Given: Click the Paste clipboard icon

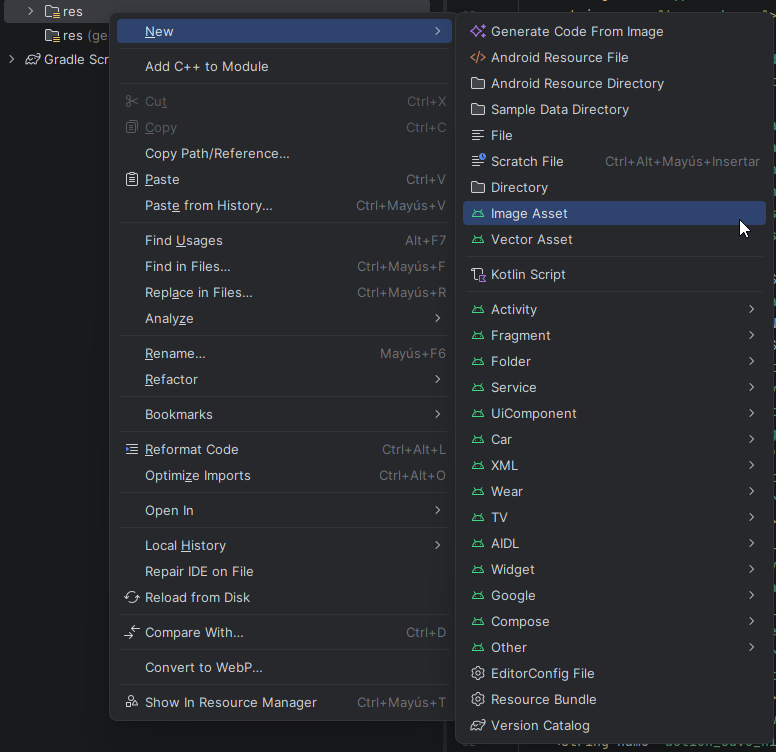Looking at the screenshot, I should [x=132, y=179].
